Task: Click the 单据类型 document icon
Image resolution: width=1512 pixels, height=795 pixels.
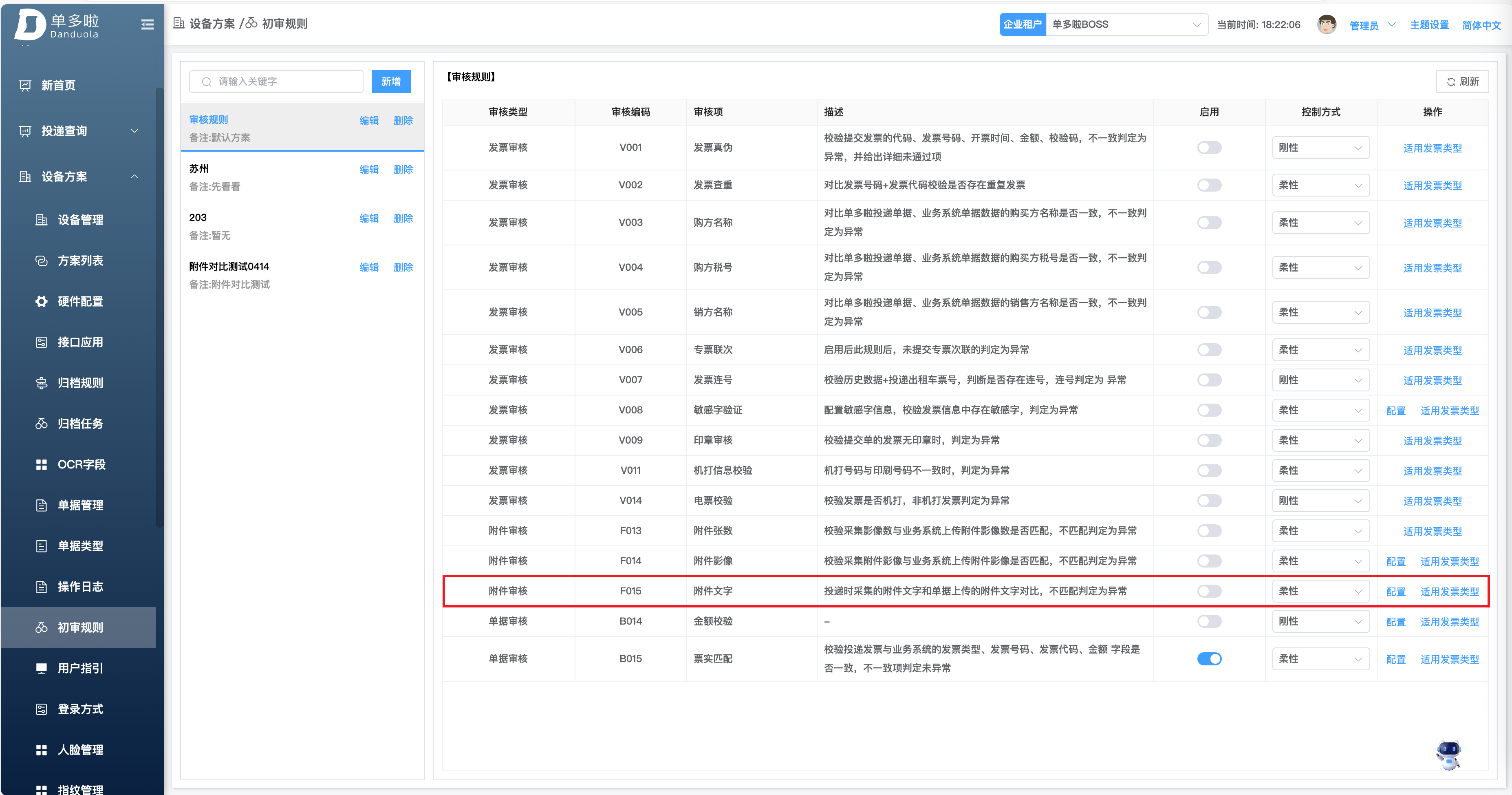Action: [x=41, y=546]
